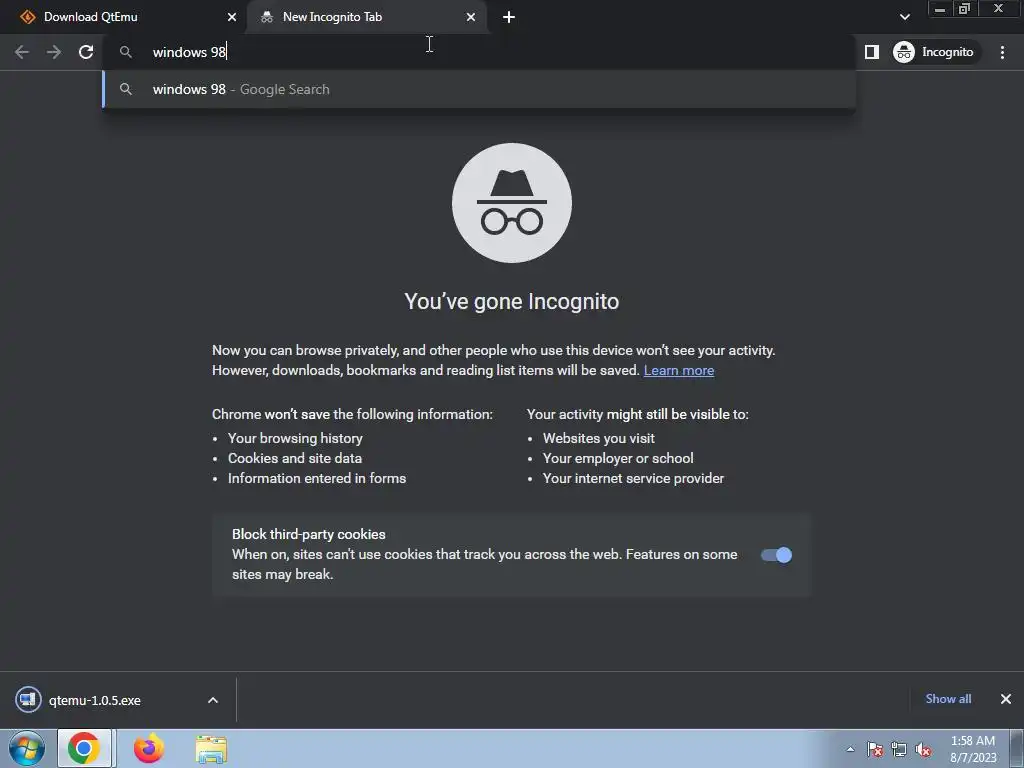This screenshot has width=1024, height=768.
Task: Click the large Incognito hat logo
Action: [x=512, y=203]
